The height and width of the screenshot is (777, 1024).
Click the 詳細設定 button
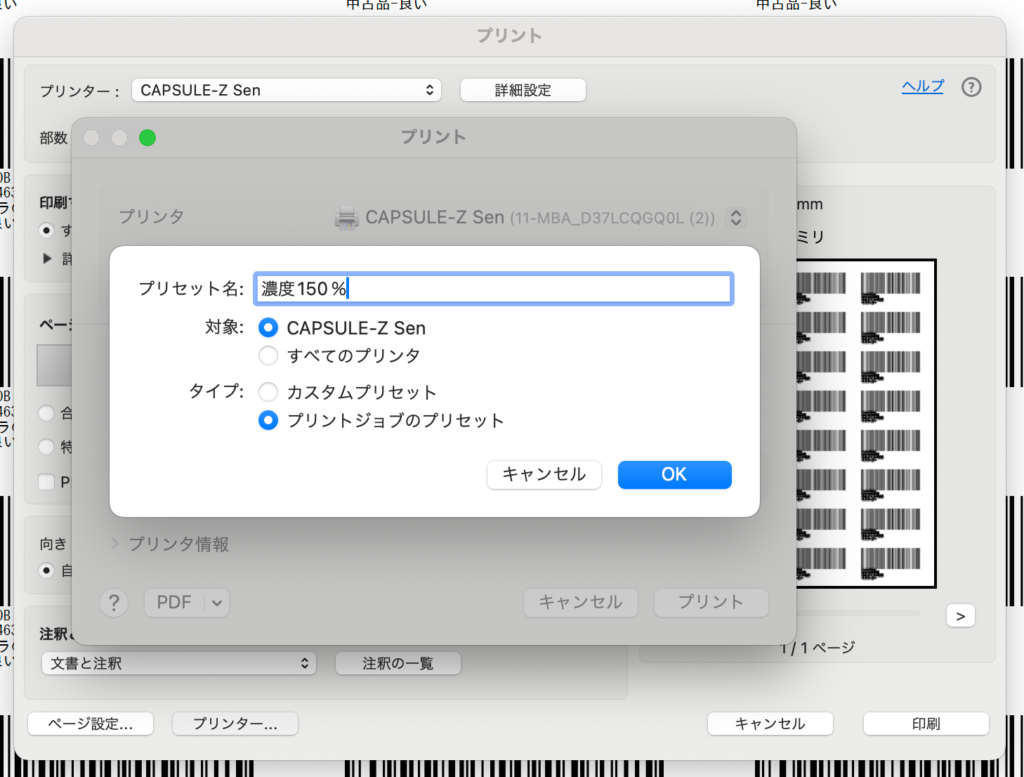[x=522, y=90]
